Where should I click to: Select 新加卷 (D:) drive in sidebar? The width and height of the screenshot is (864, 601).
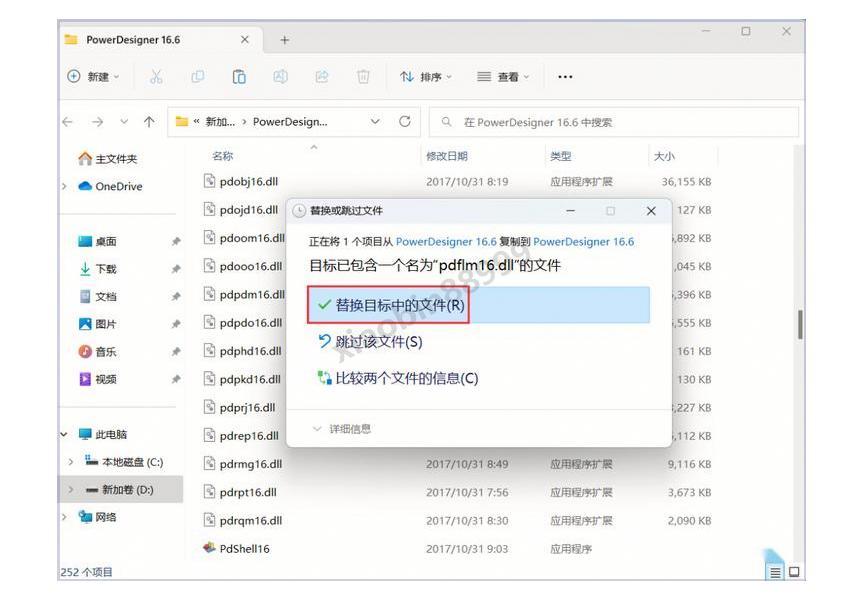(120, 489)
